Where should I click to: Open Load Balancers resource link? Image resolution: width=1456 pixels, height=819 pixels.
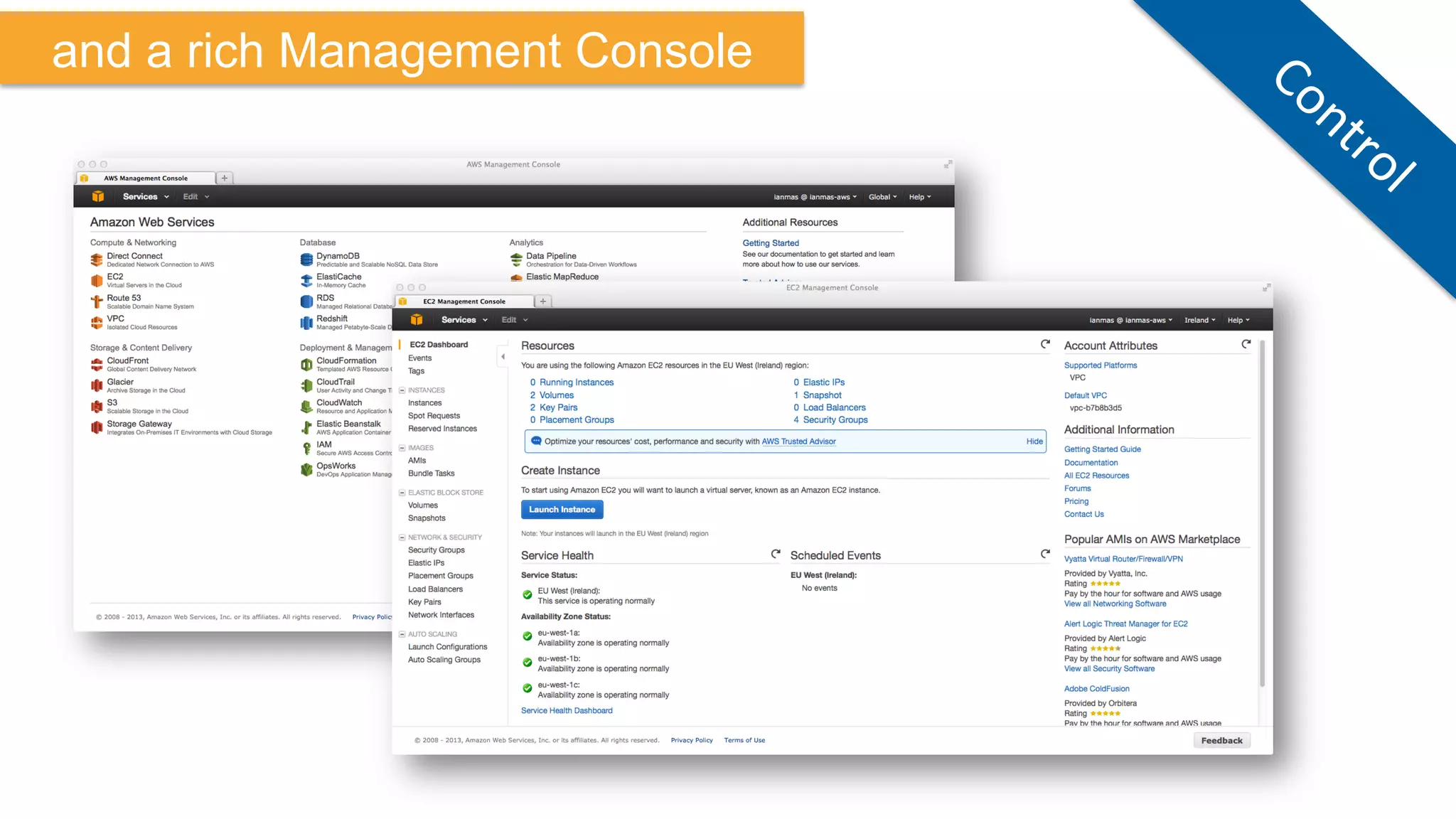(x=834, y=407)
